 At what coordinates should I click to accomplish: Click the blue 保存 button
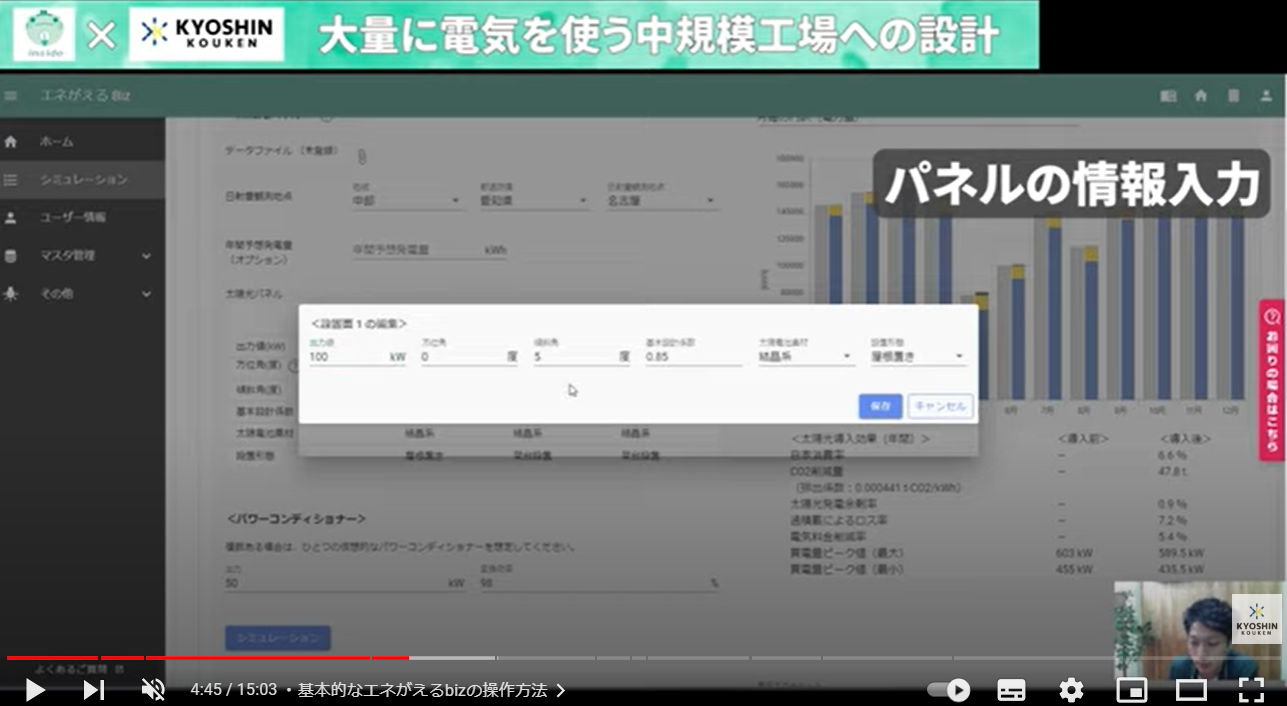click(x=880, y=406)
